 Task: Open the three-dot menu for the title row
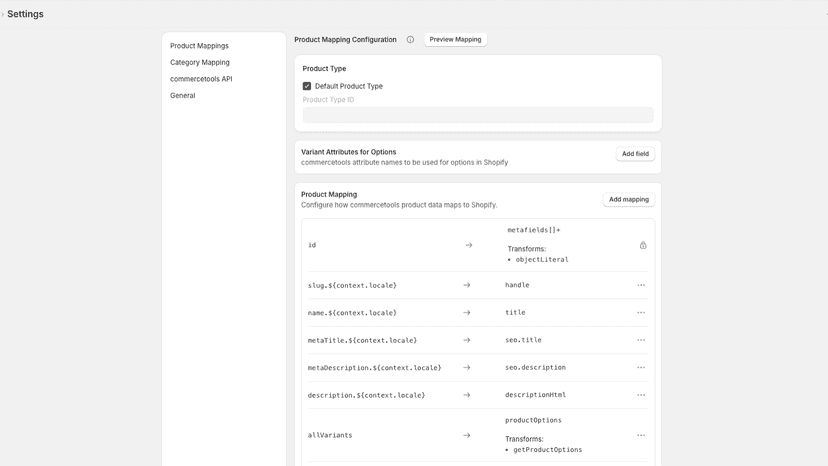(641, 313)
